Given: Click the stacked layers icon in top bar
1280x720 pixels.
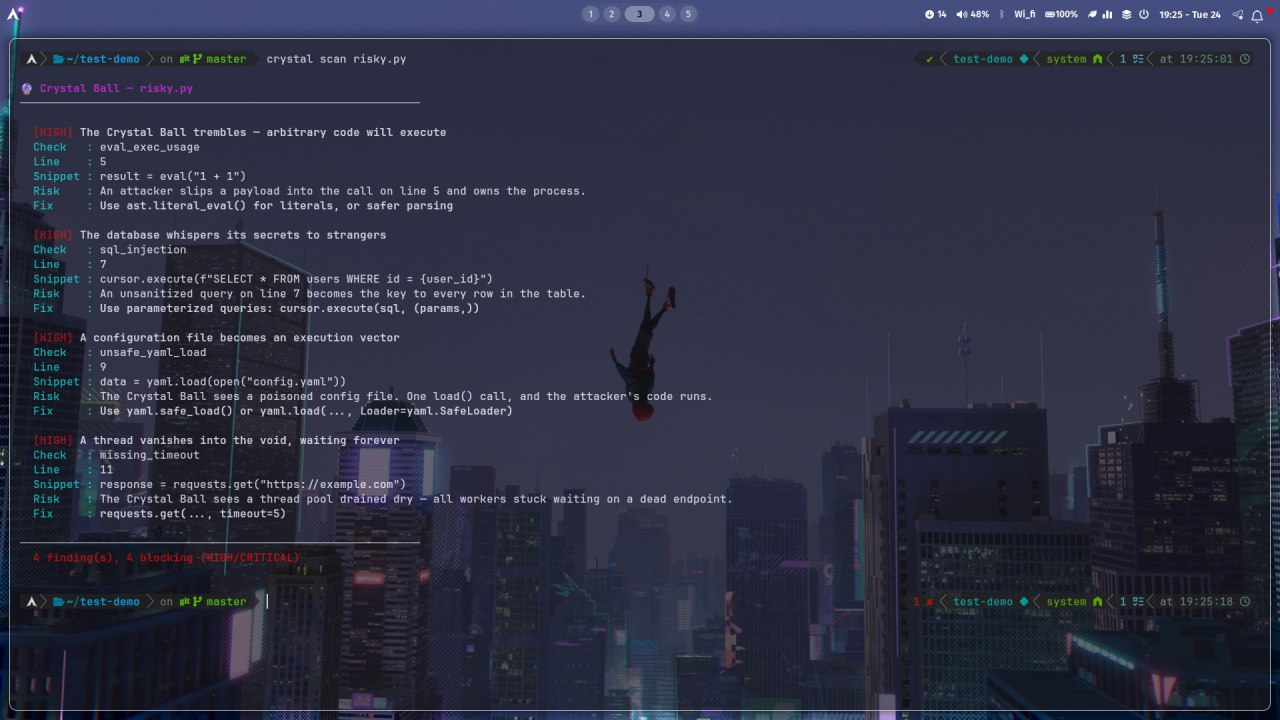Looking at the screenshot, I should [1126, 14].
